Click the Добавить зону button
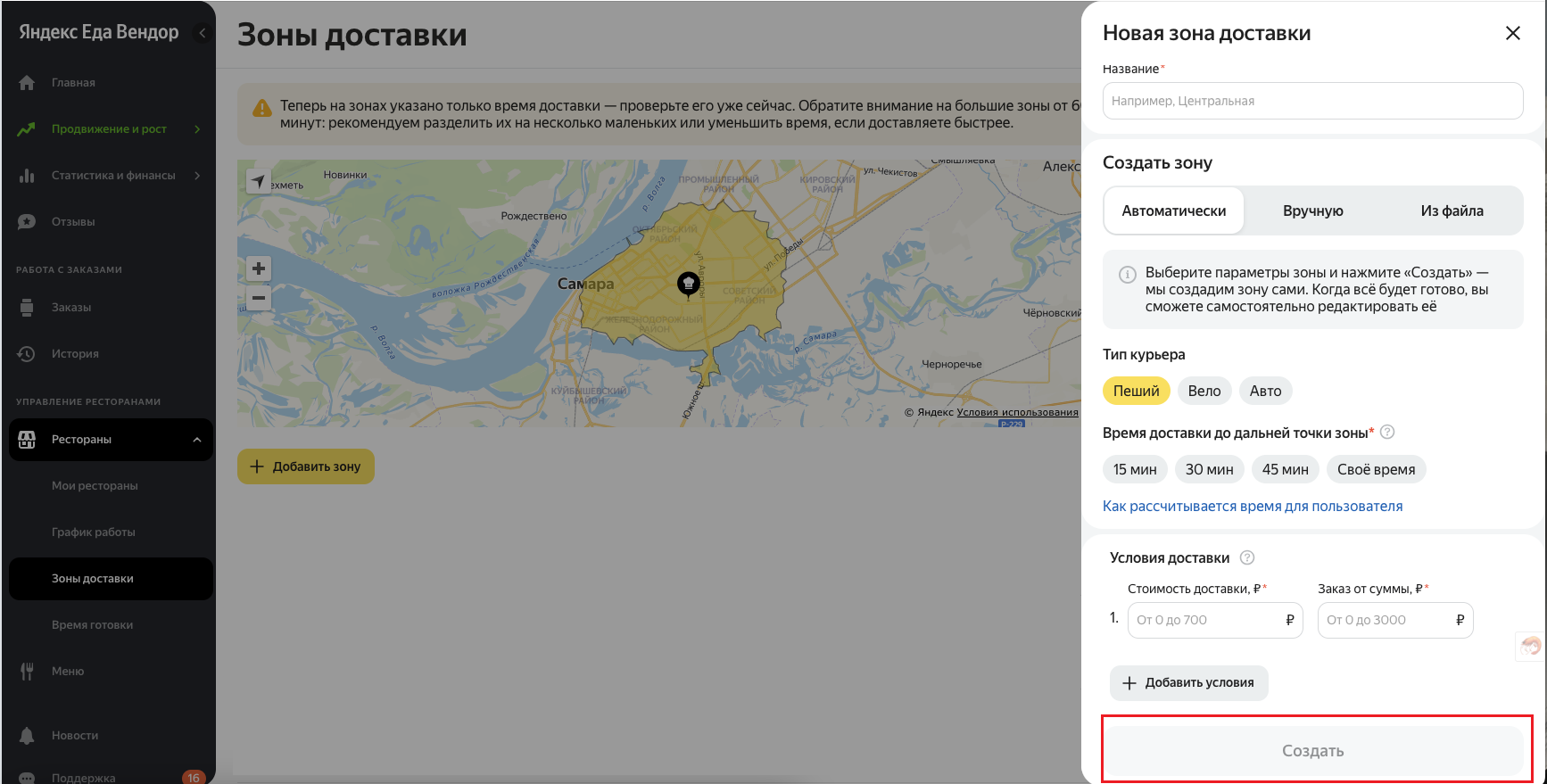 coord(306,466)
